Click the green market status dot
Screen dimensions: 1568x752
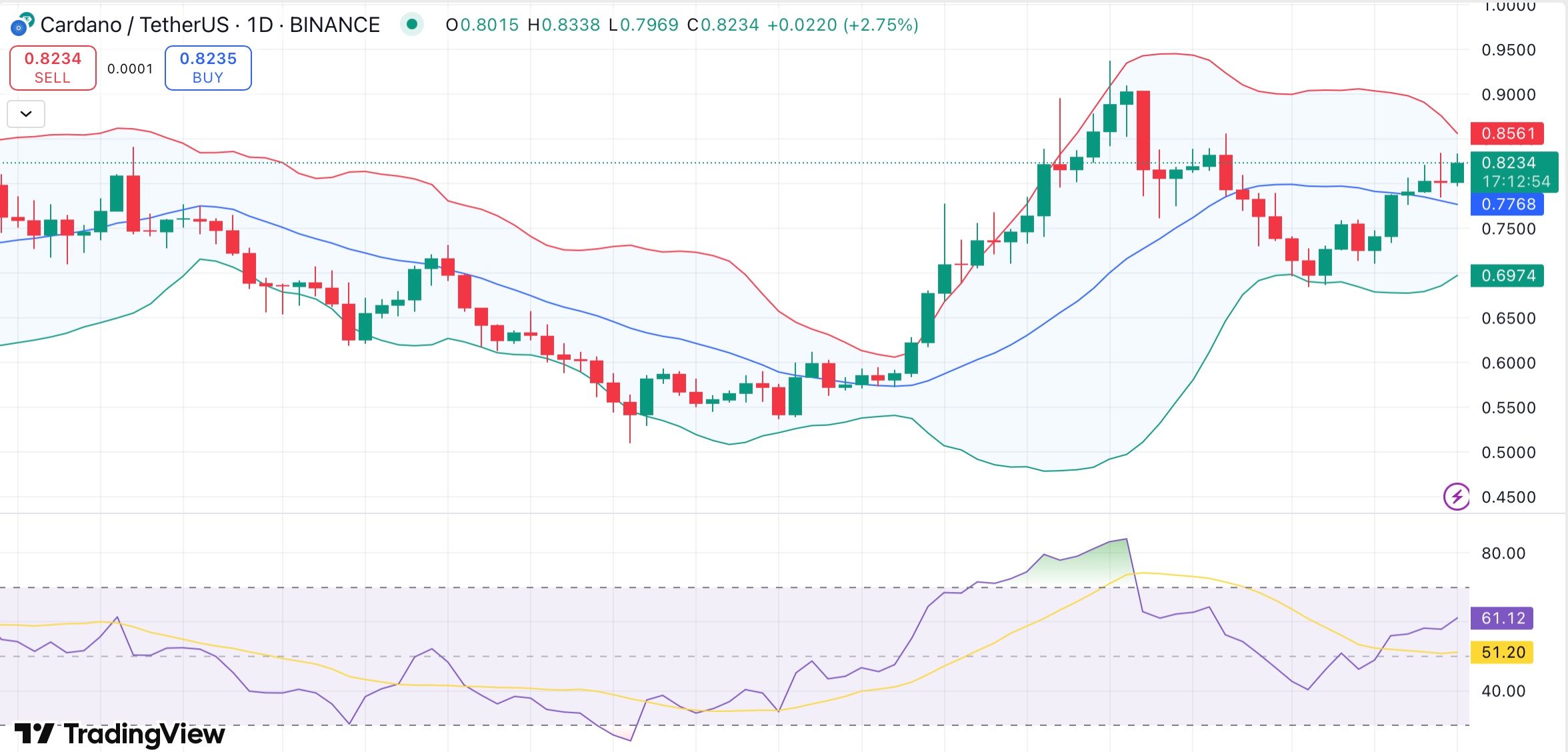(x=412, y=25)
